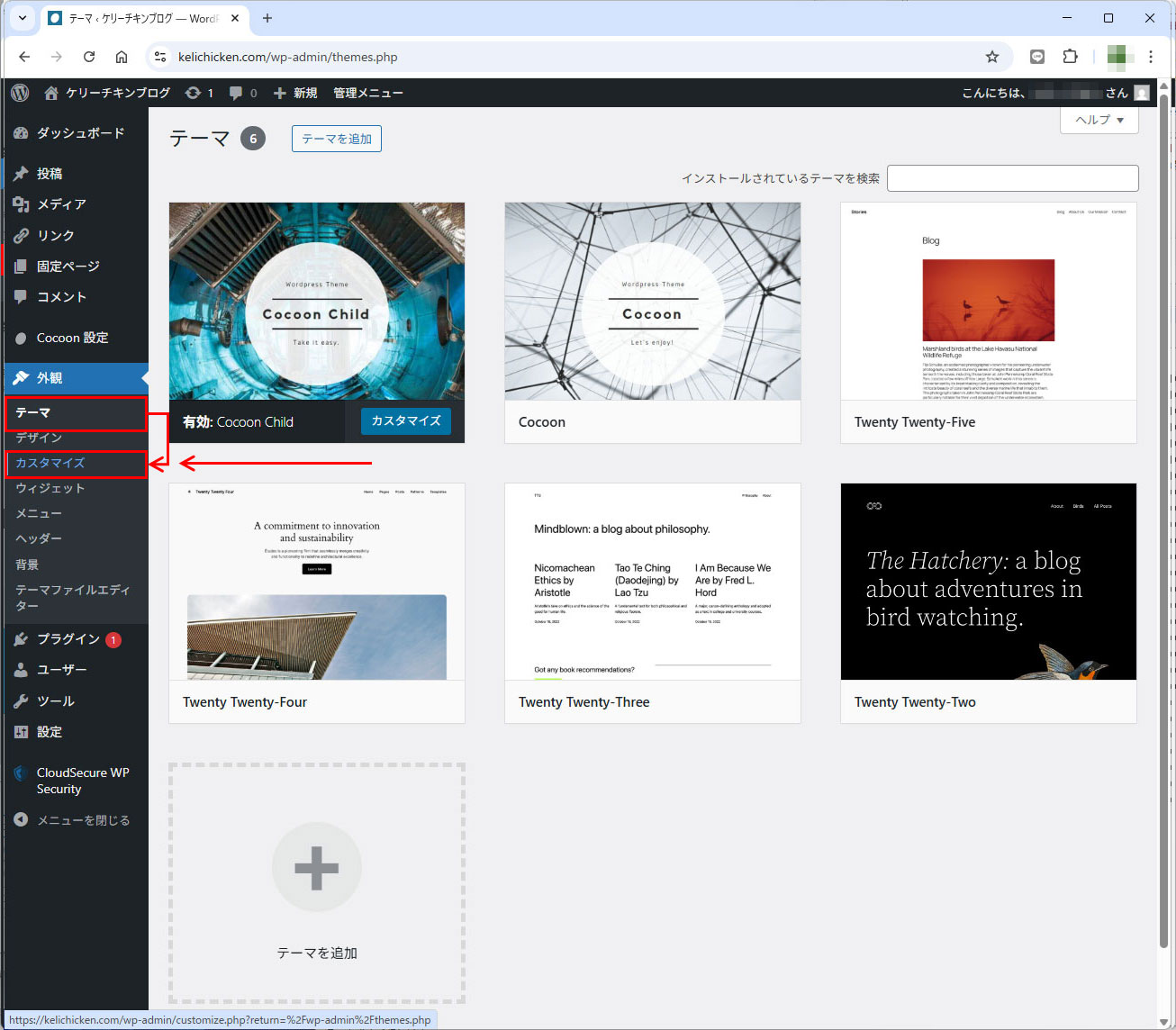The image size is (1176, 1030).
Task: Click the home icon for ケリーチキンブログ
Action: point(51,93)
